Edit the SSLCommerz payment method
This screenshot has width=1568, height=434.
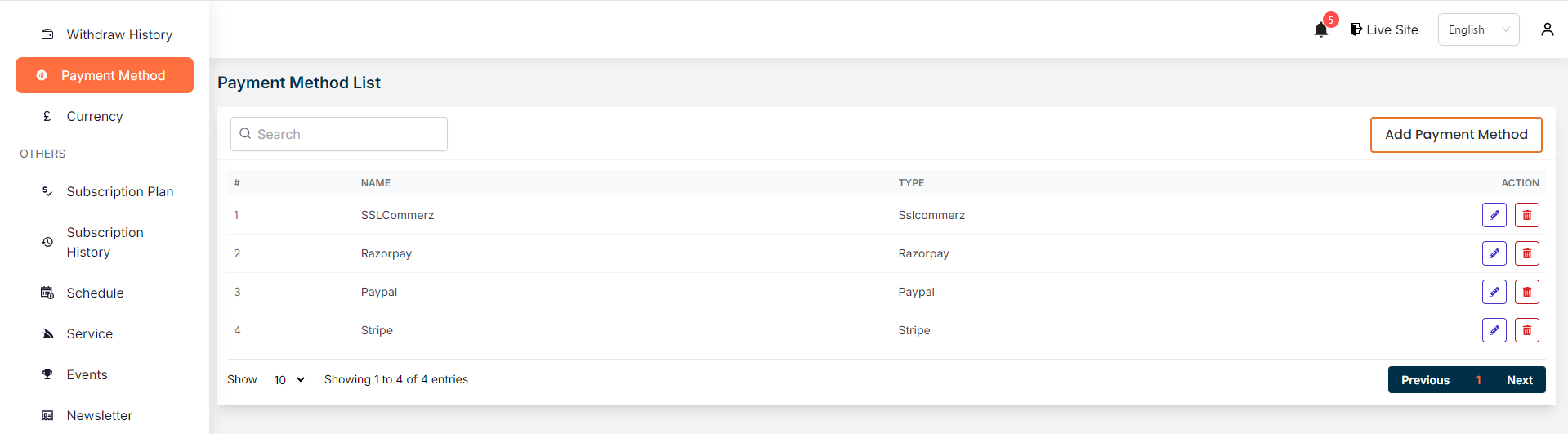click(1494, 215)
